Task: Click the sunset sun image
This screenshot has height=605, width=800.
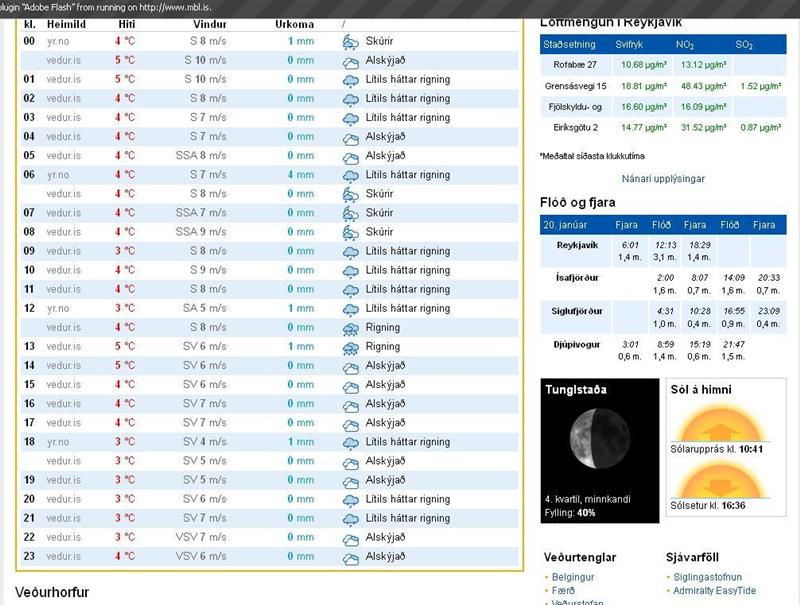Action: (x=719, y=479)
